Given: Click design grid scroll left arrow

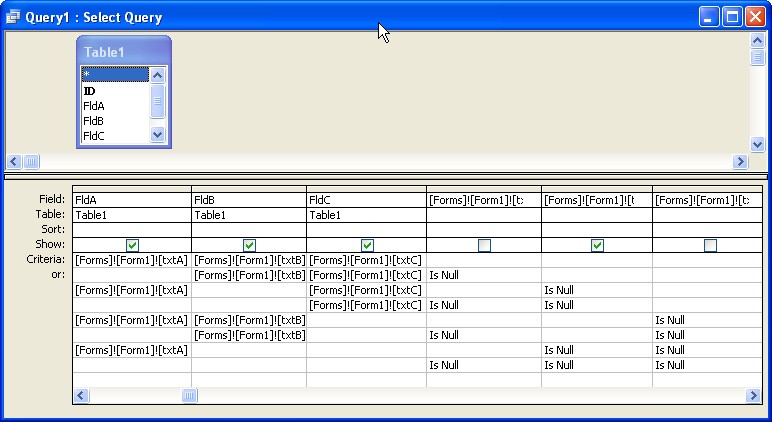Looking at the screenshot, I should (81, 395).
